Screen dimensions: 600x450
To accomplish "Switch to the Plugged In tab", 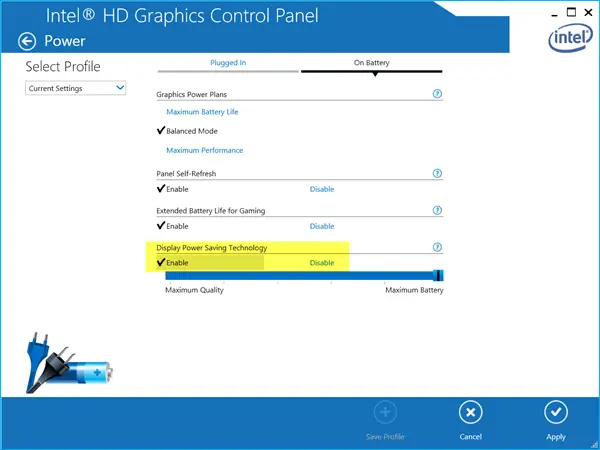I will [x=228, y=63].
